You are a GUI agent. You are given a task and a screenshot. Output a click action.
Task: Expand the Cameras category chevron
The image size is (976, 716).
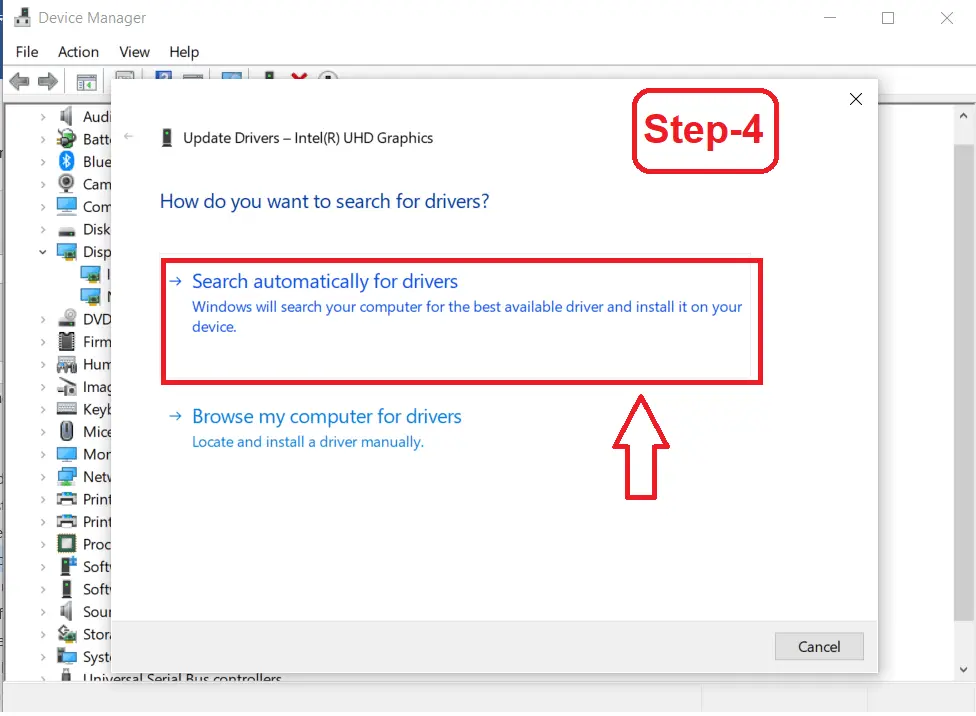coord(42,184)
